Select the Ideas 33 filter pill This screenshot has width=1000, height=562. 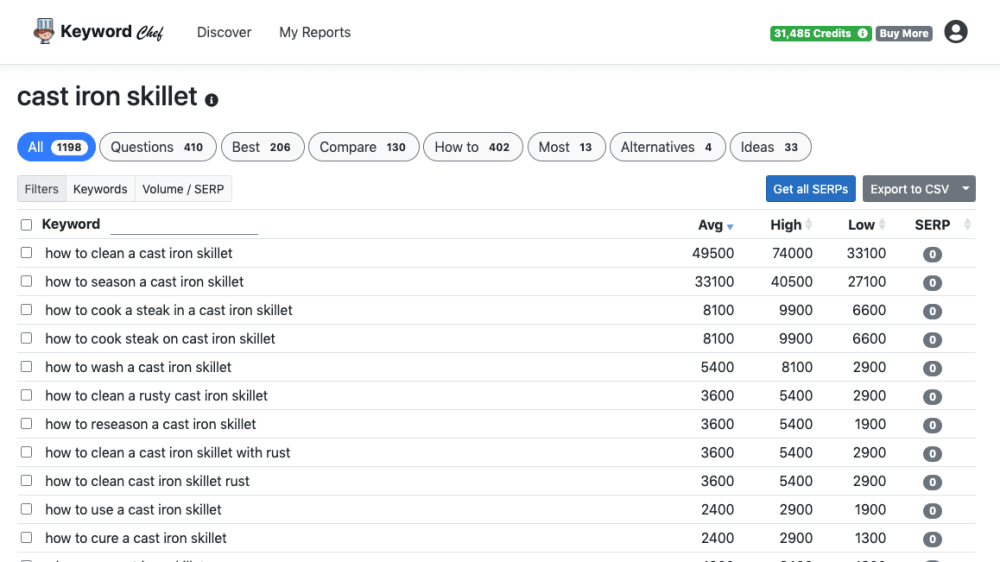coord(770,147)
